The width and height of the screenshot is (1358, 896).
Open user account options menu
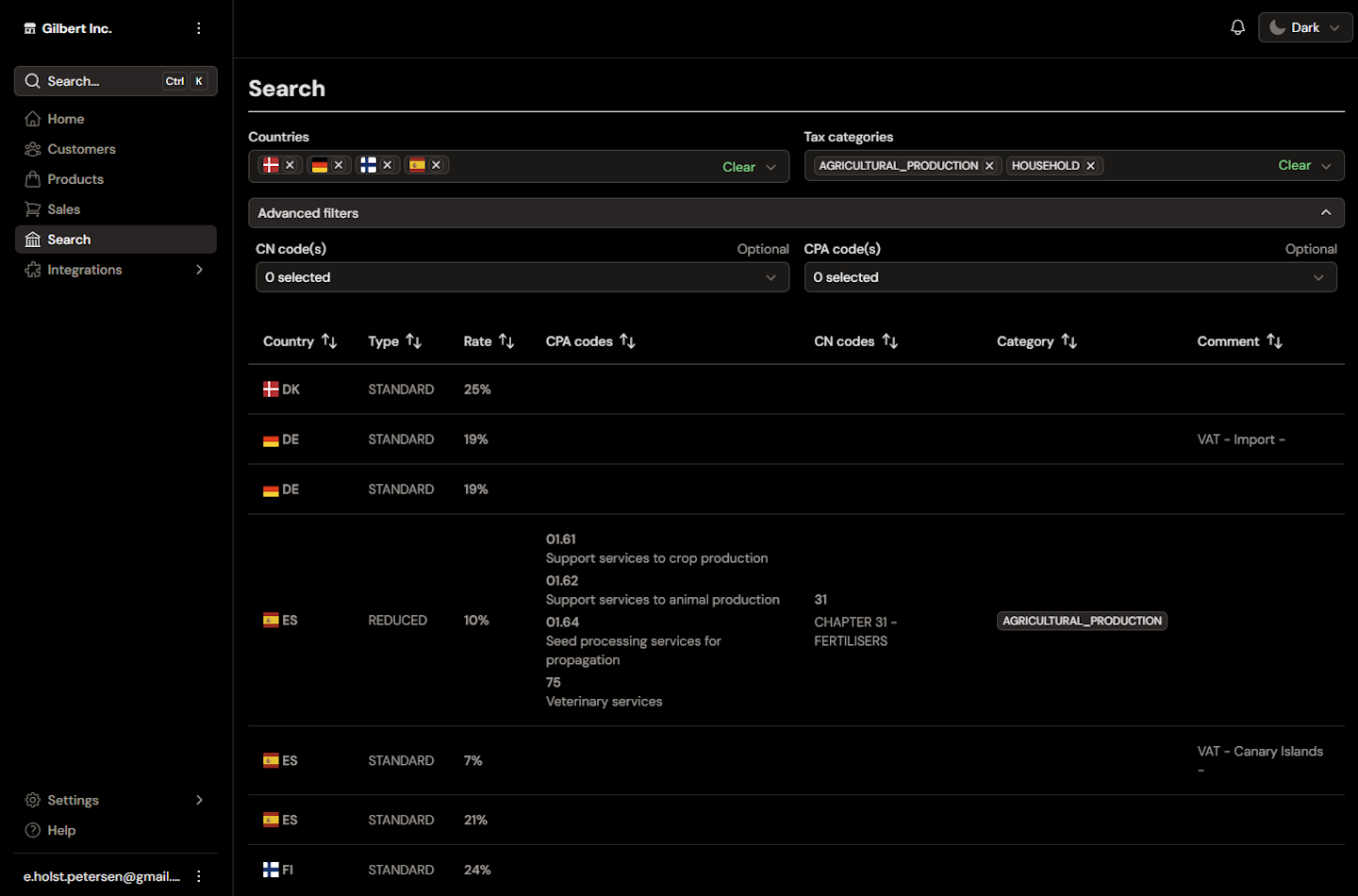click(x=198, y=876)
